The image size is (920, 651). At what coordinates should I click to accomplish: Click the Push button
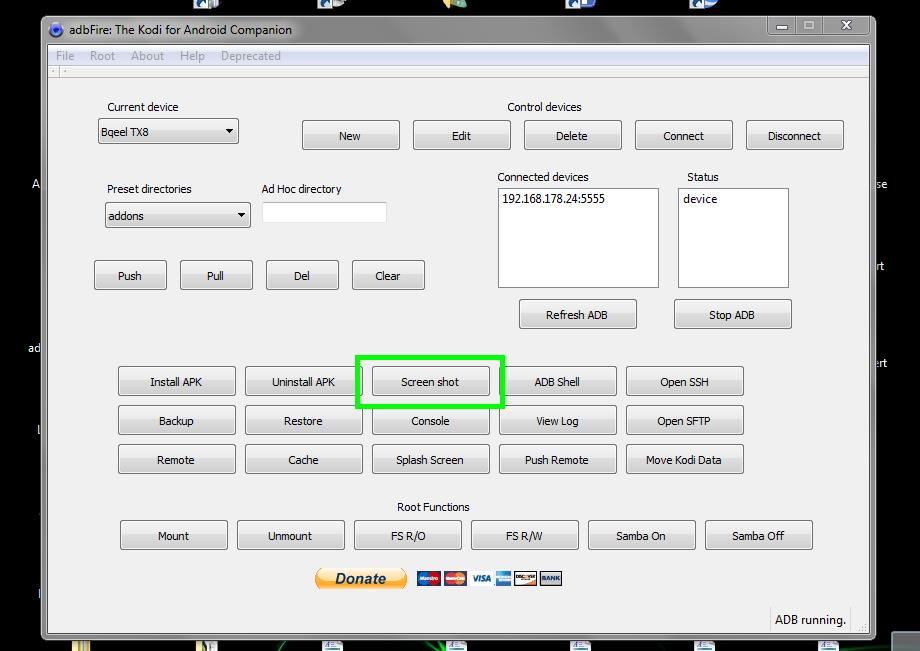pyautogui.click(x=130, y=276)
